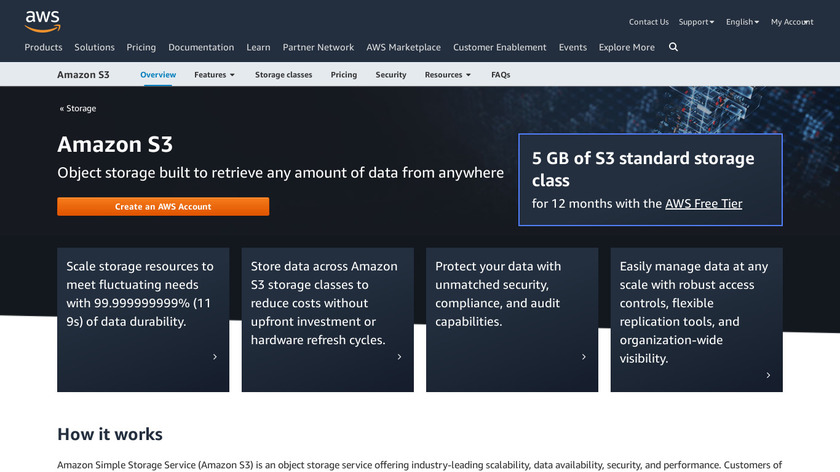Click the AWS logo
Screen dimensions: 840x472
[x=42, y=21]
